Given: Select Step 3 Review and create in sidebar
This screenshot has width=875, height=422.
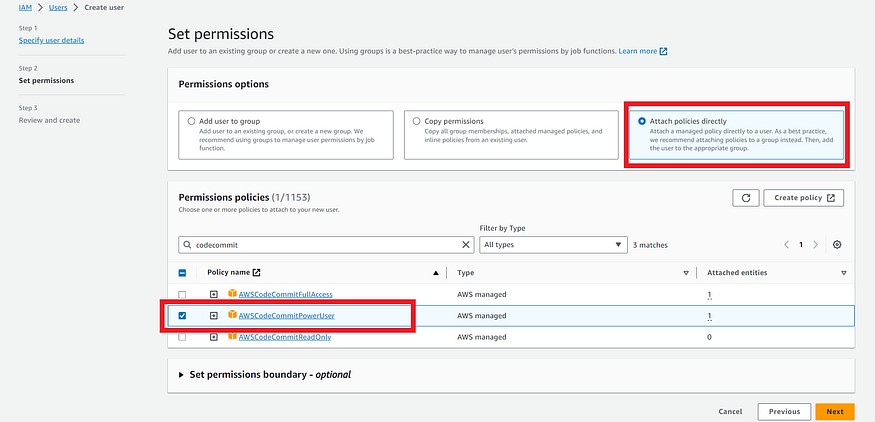Looking at the screenshot, I should 49,120.
